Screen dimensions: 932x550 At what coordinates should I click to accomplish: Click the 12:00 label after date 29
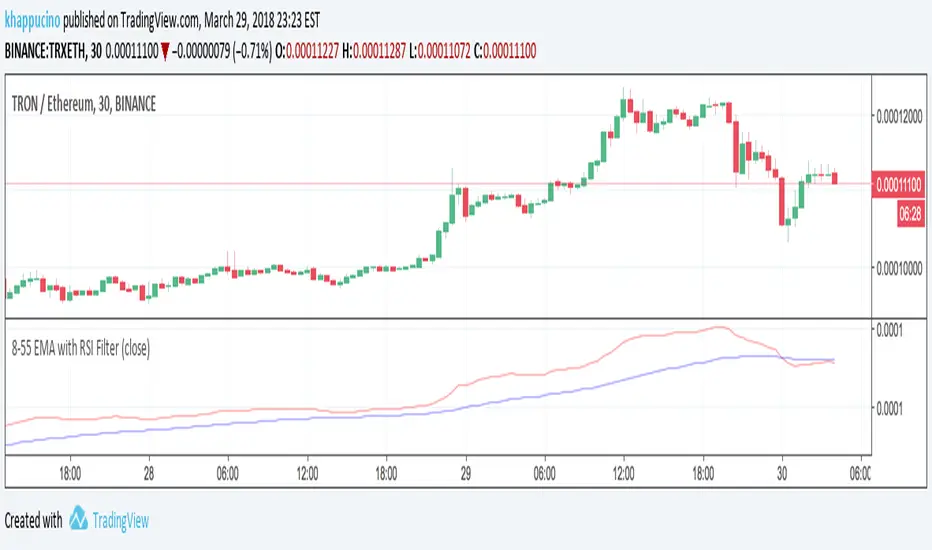[x=624, y=473]
